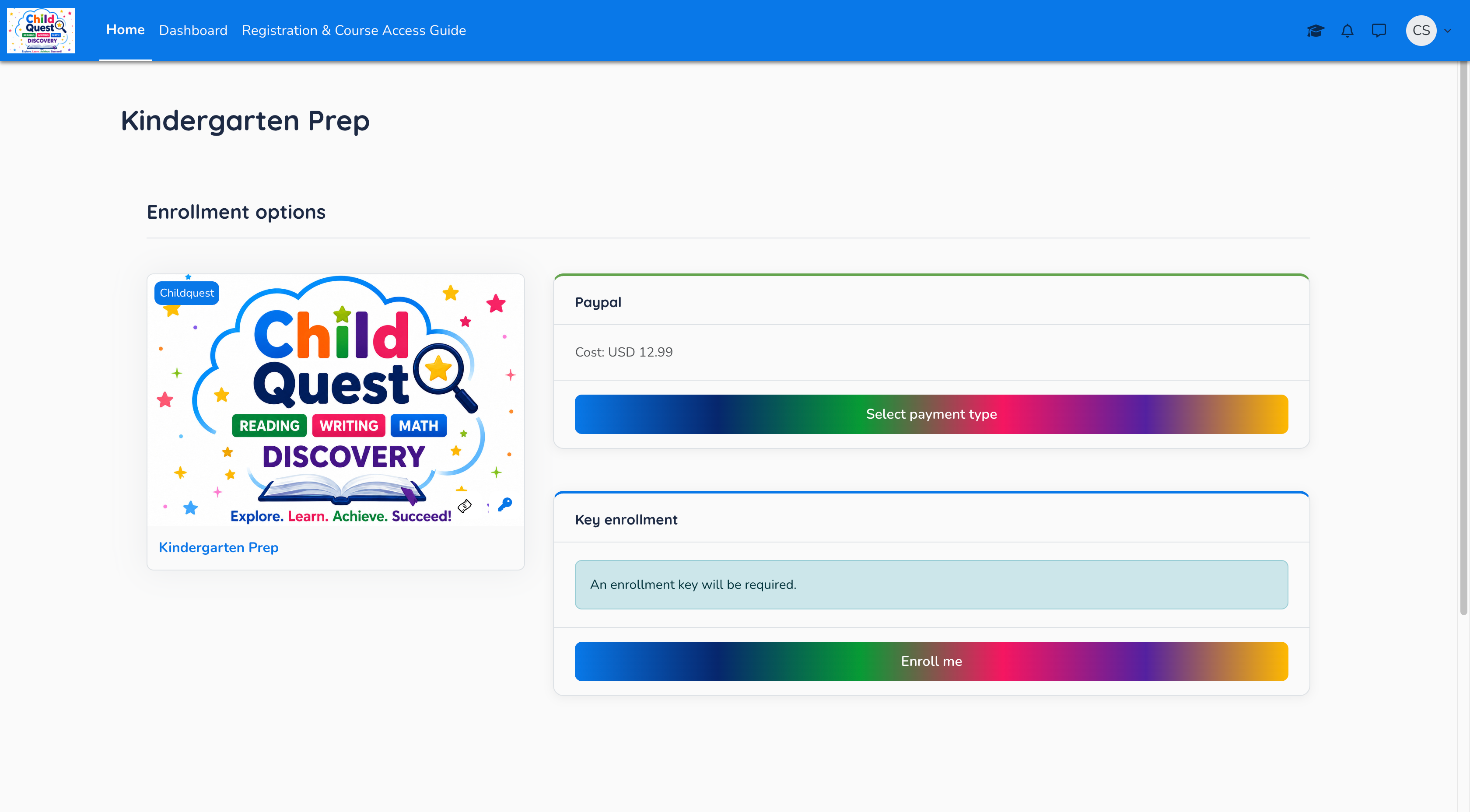This screenshot has width=1470, height=812.
Task: Click the PayPal money enrollment icon
Action: click(x=465, y=506)
